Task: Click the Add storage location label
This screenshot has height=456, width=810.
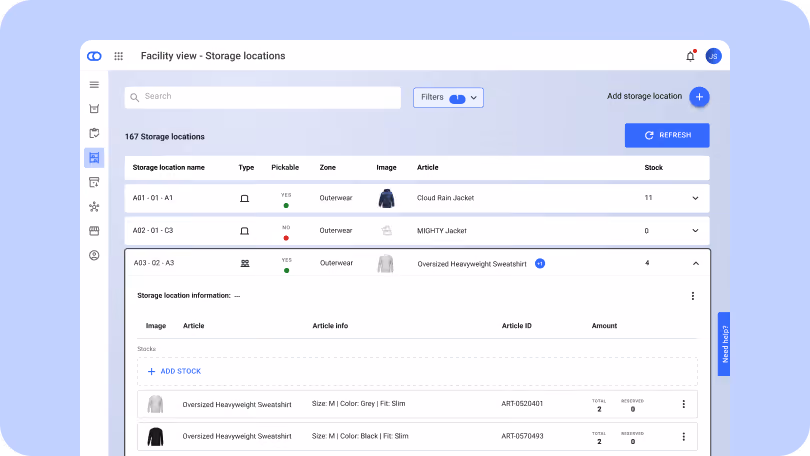Action: click(x=644, y=96)
